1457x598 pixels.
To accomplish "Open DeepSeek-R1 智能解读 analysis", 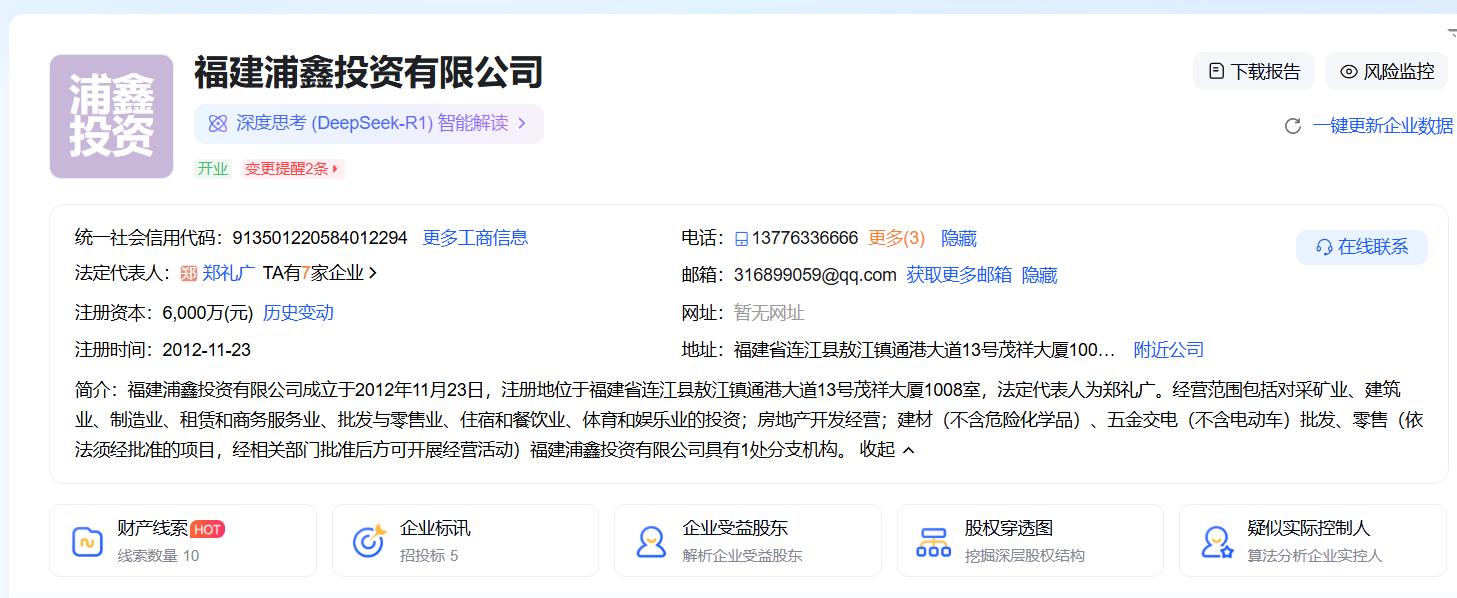I will (x=368, y=124).
